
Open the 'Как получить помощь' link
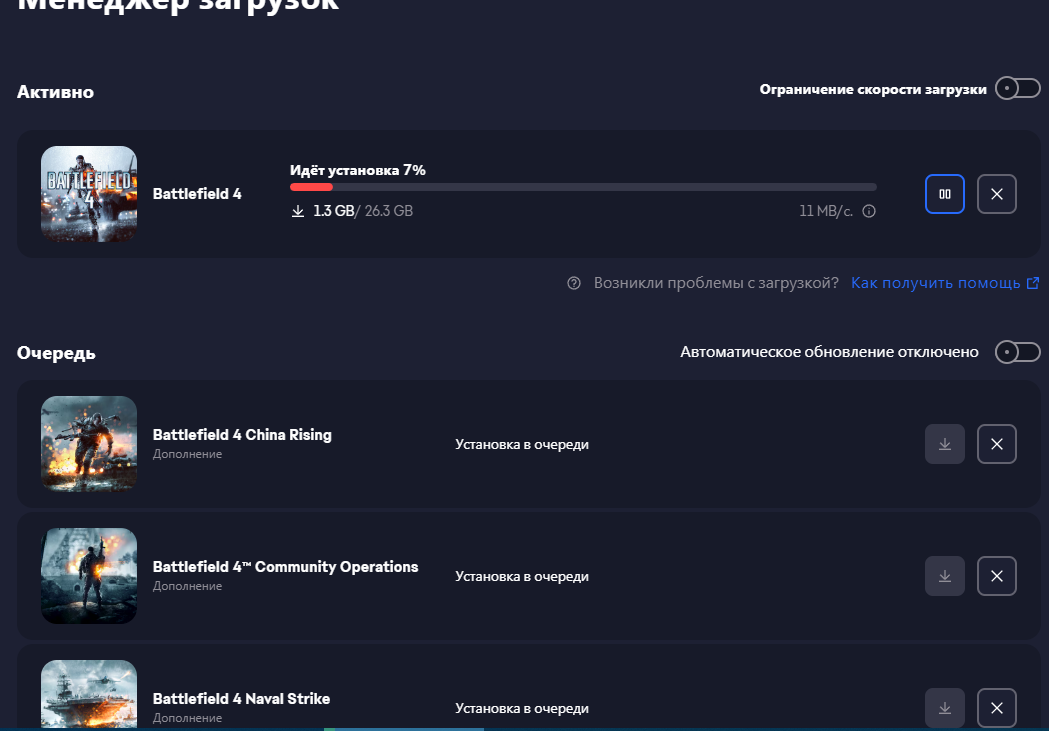tap(935, 283)
